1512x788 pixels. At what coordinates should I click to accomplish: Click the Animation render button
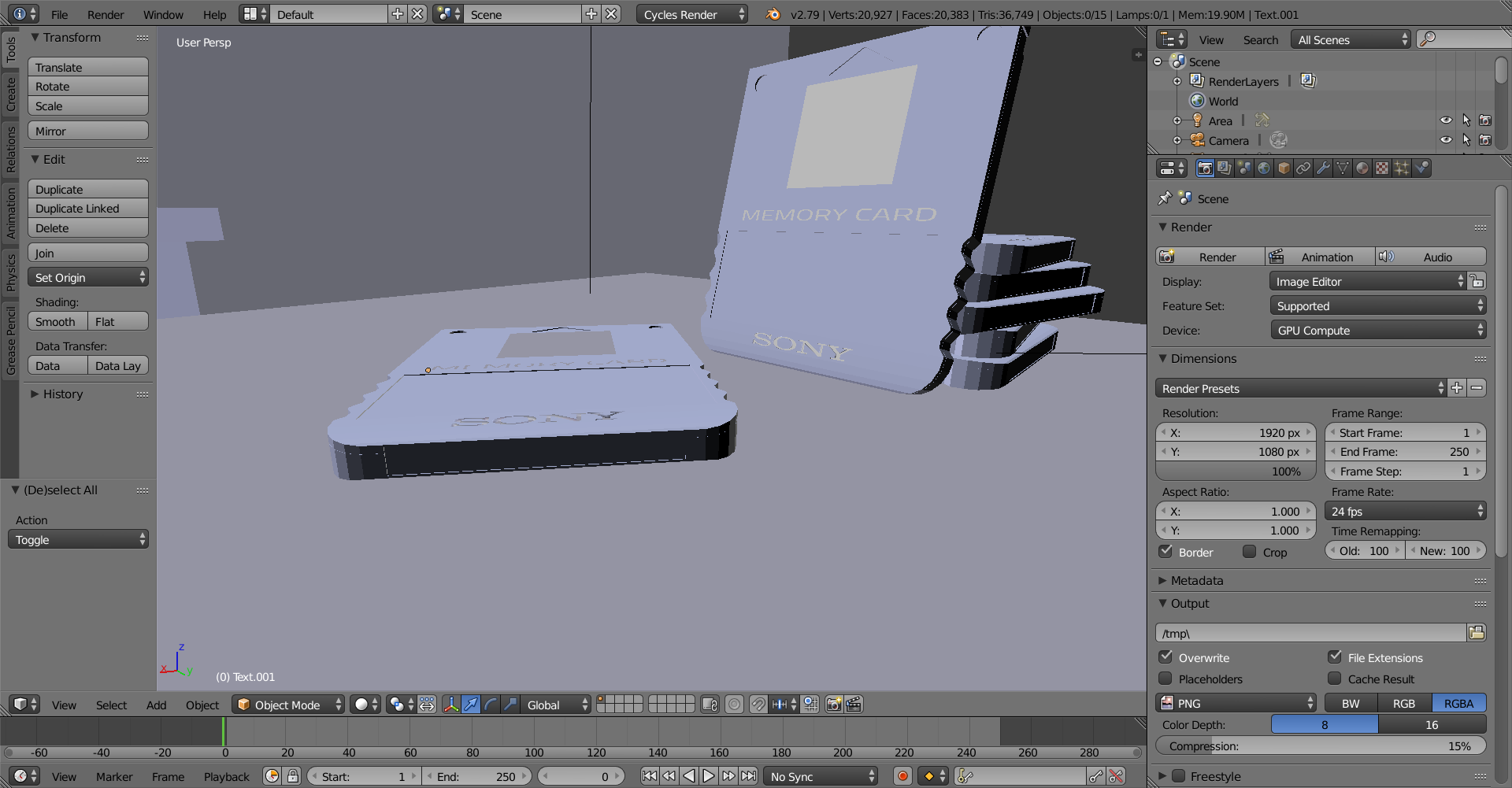1320,257
